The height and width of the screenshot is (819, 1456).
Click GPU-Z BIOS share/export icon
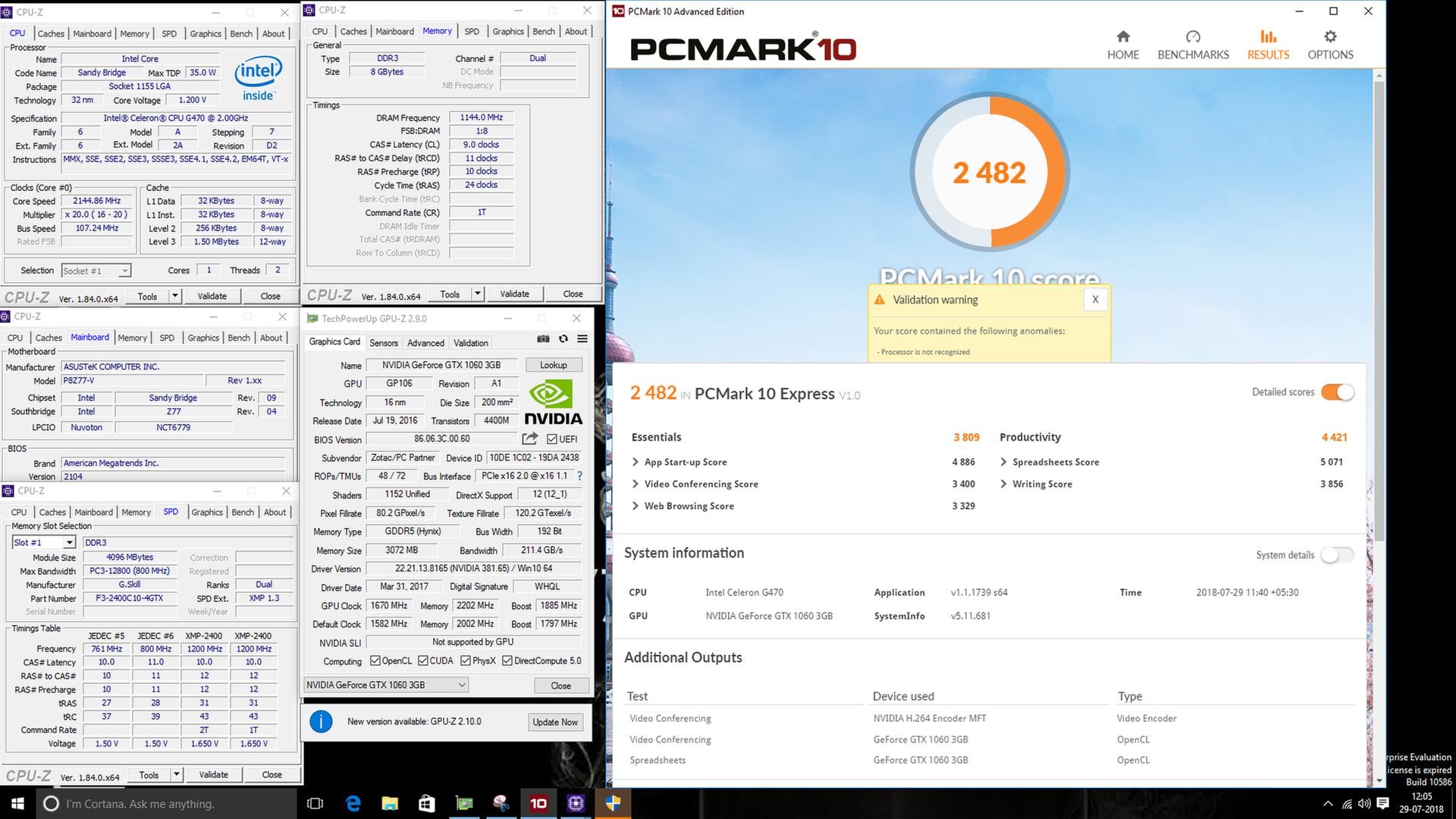coord(529,438)
